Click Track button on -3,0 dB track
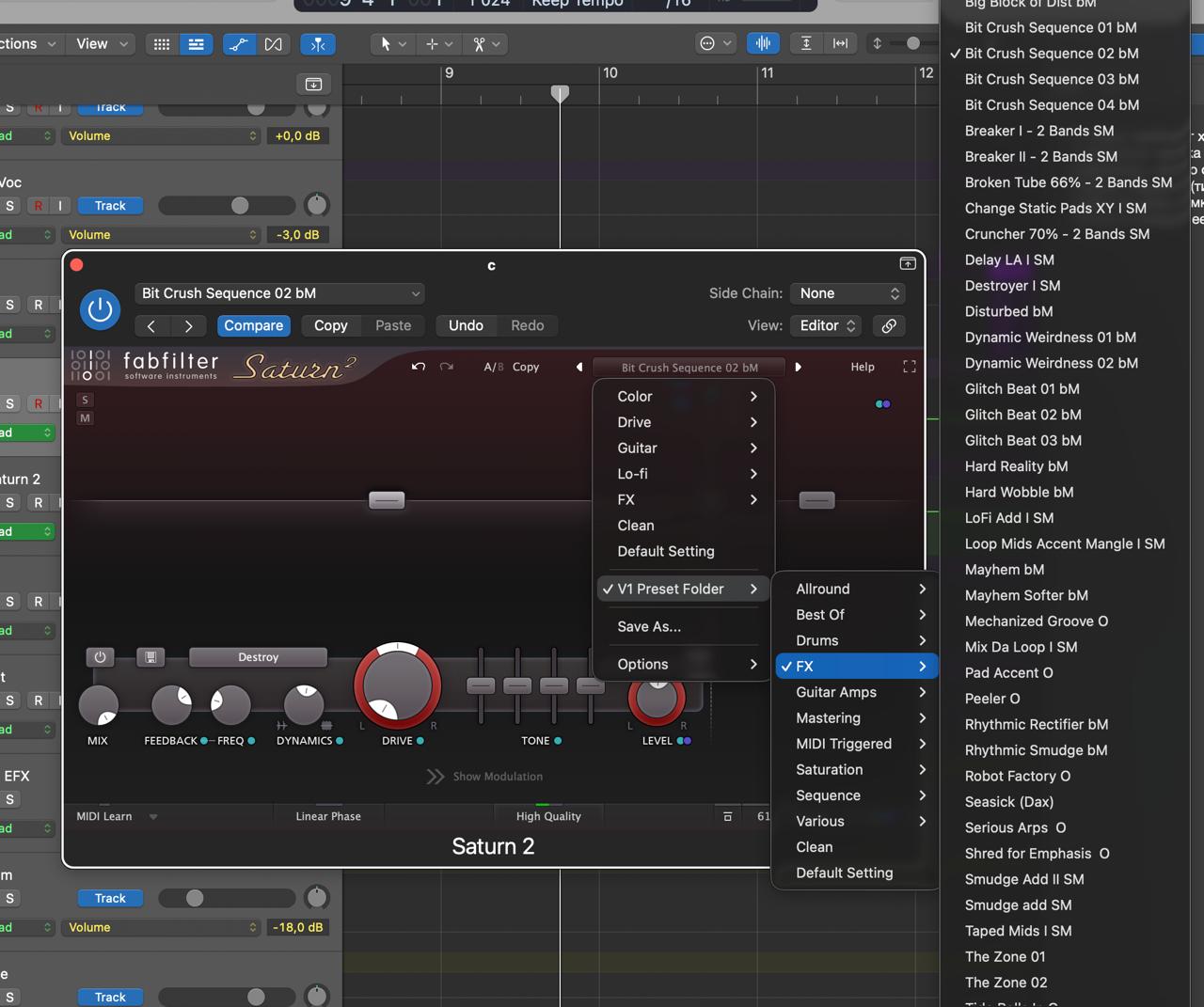This screenshot has height=1007, width=1204. pyautogui.click(x=110, y=206)
